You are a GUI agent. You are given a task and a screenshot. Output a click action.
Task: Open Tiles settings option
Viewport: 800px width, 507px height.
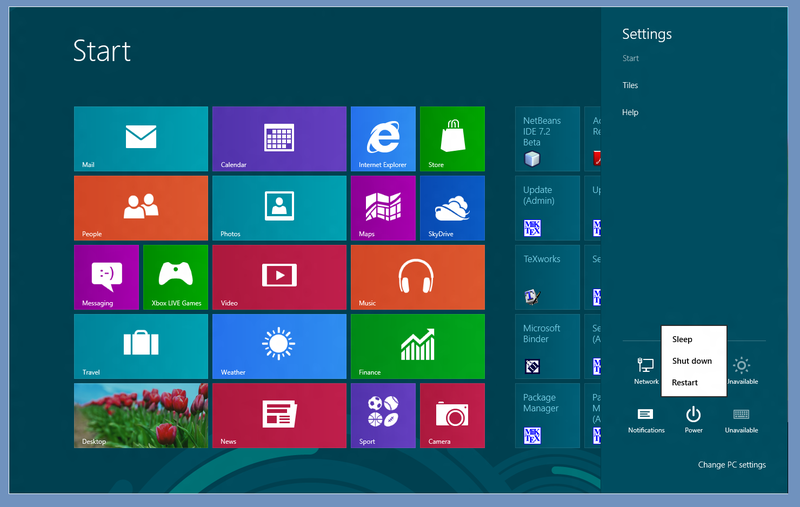[x=630, y=85]
